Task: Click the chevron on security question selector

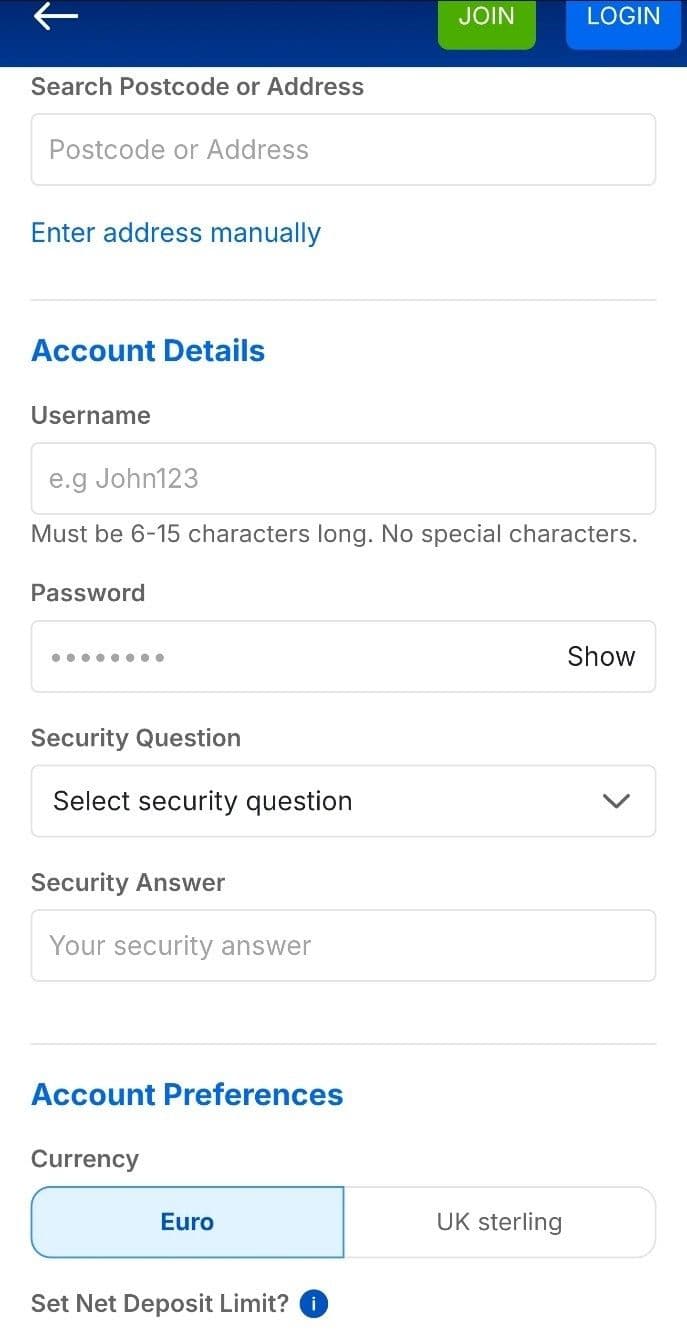Action: point(616,800)
